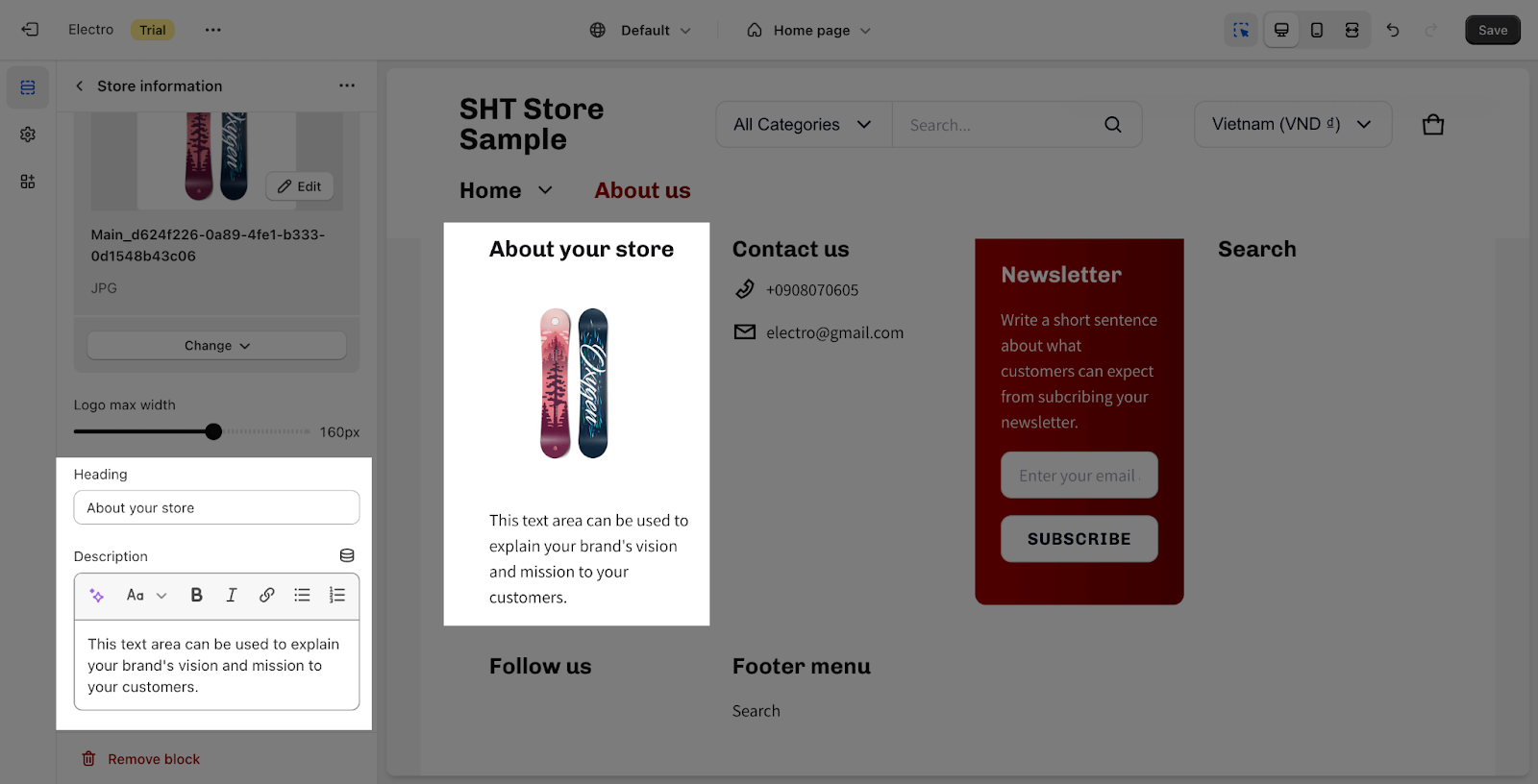1538x784 pixels.
Task: Insert link in Description editor
Action: [x=267, y=596]
